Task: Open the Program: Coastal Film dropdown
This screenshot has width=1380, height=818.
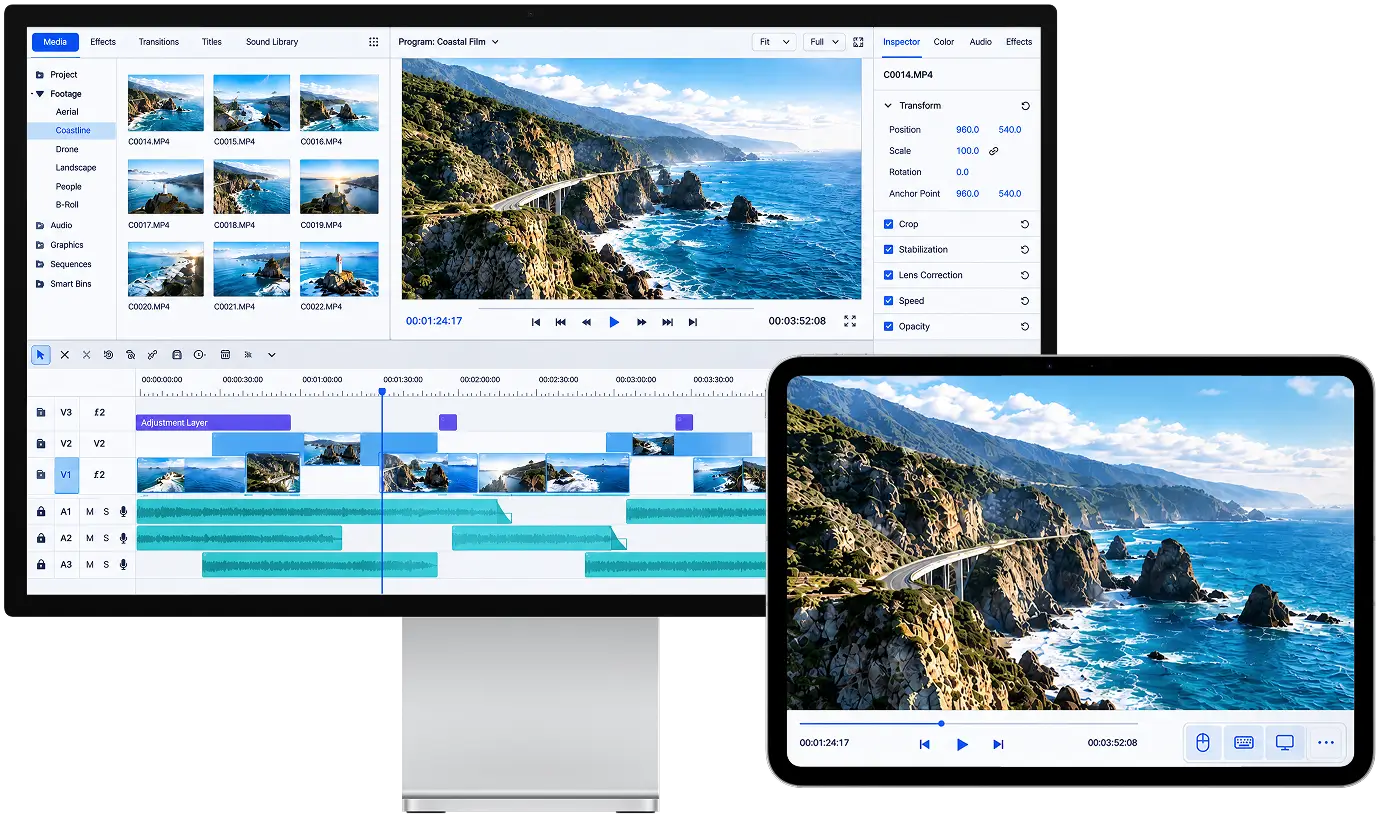Action: pyautogui.click(x=448, y=42)
